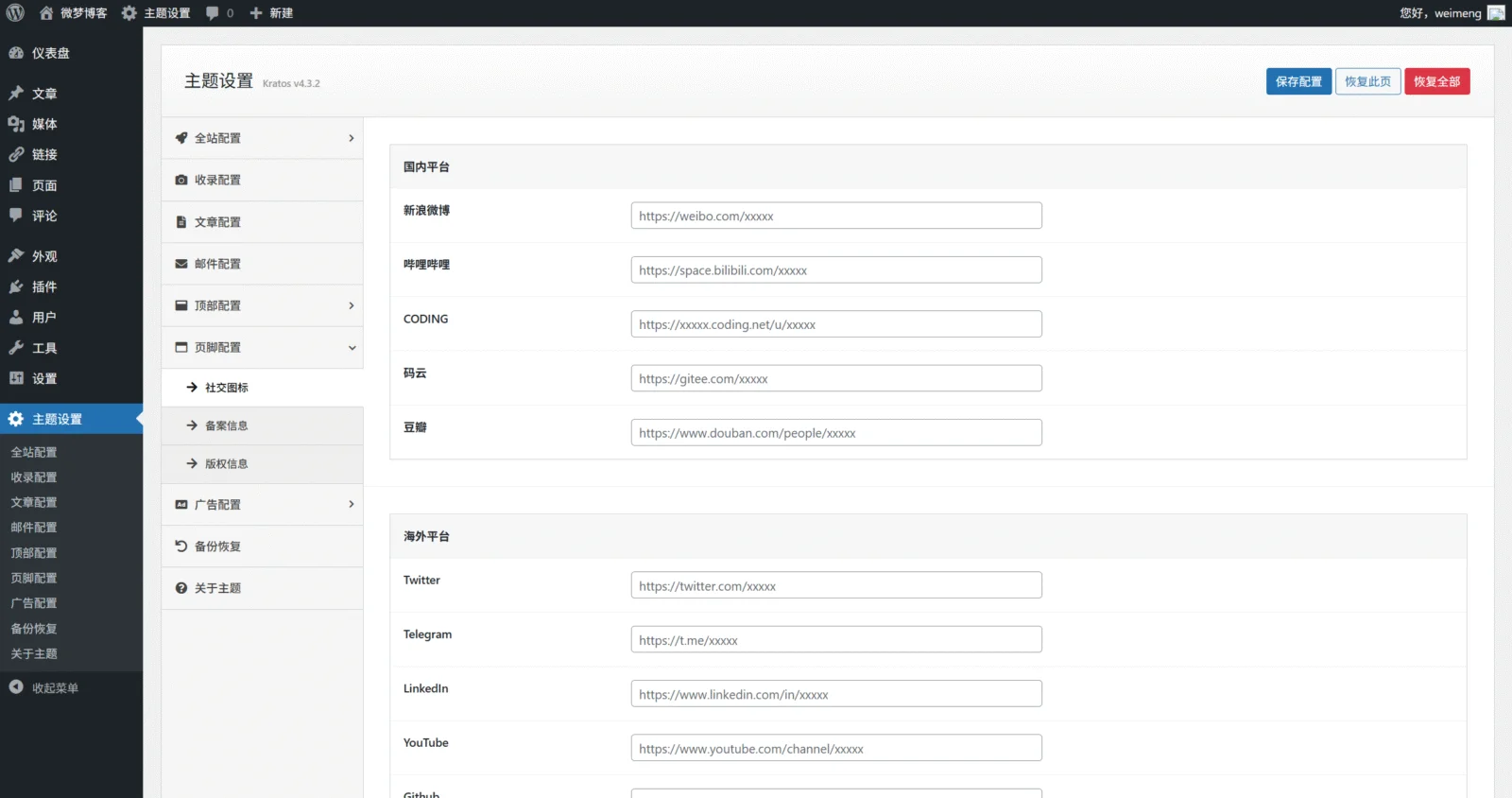Click the question mark icon beside 关于主题
Viewport: 1512px width, 798px height.
coord(181,588)
